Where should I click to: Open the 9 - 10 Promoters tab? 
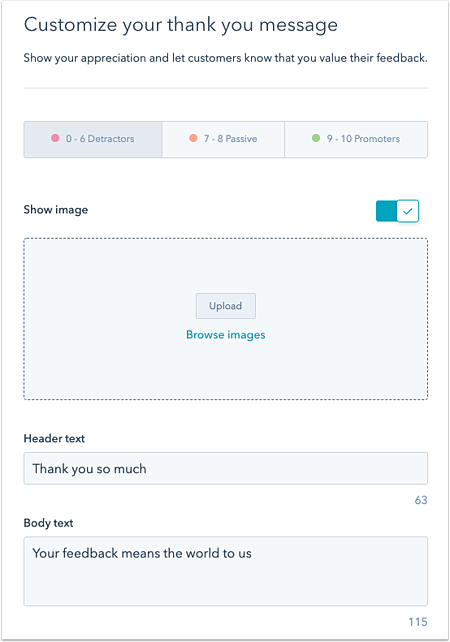pos(356,139)
